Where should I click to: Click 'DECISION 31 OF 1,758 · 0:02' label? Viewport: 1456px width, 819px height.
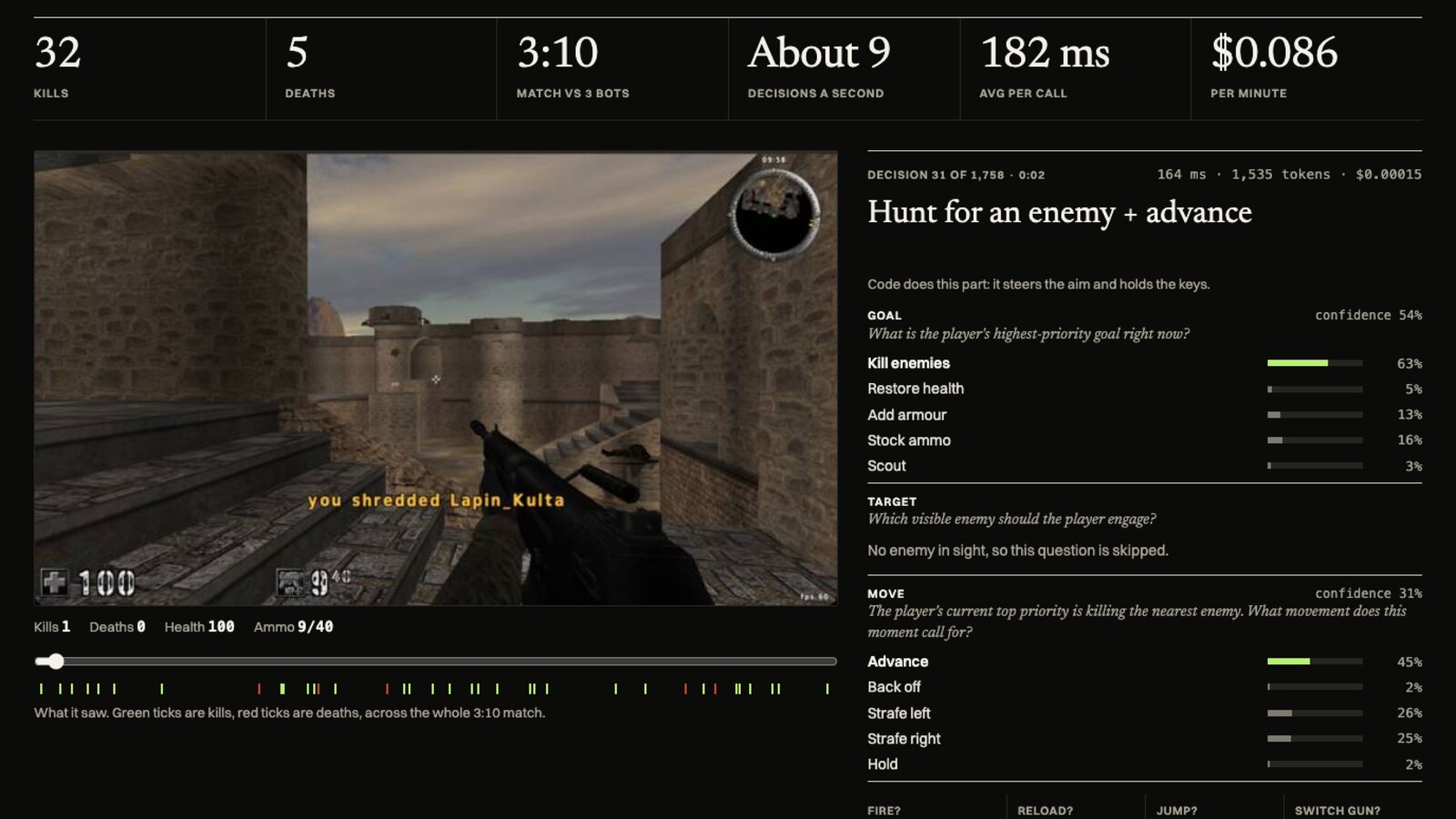(955, 175)
